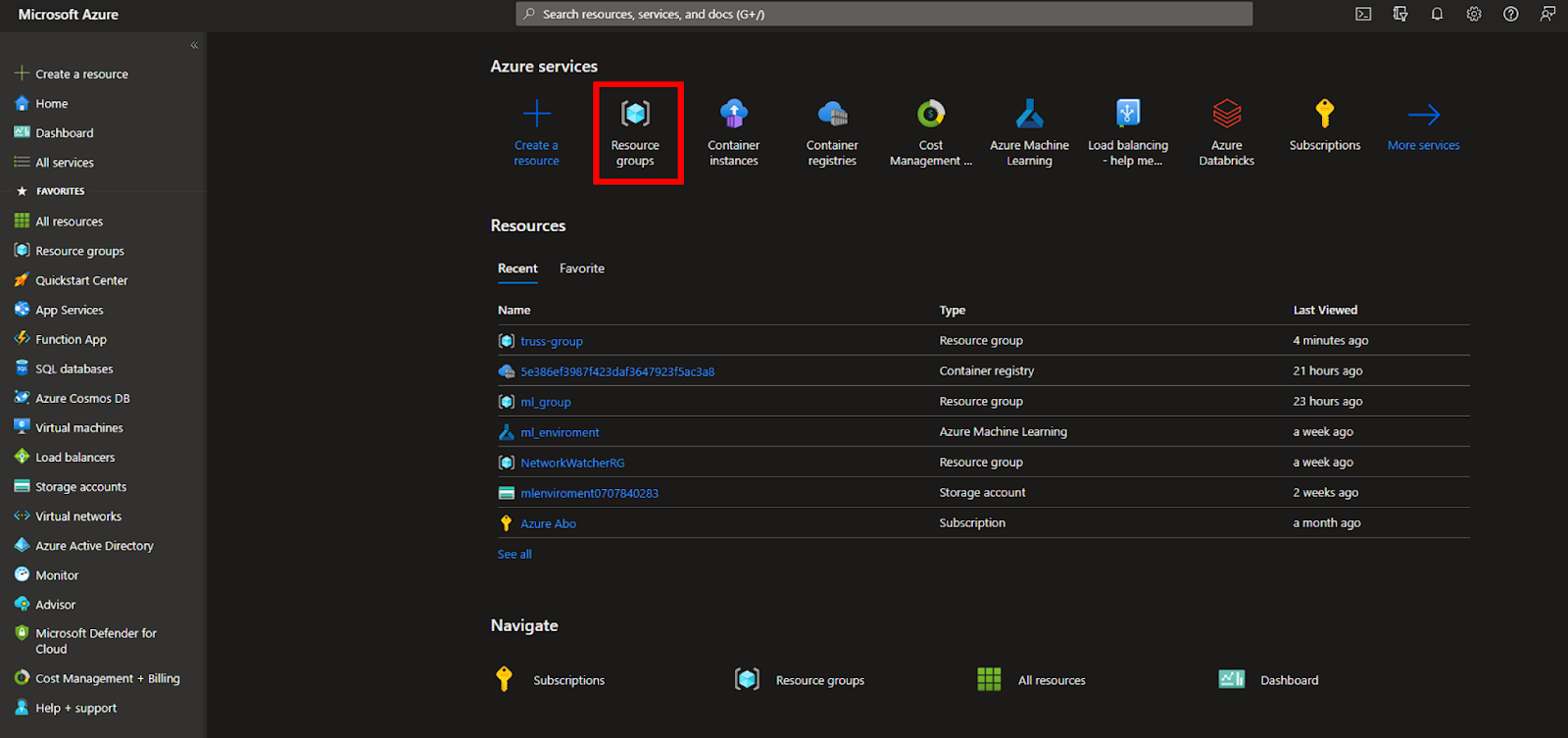Click the Type column header
Viewport: 1568px width, 738px height.
pos(953,310)
